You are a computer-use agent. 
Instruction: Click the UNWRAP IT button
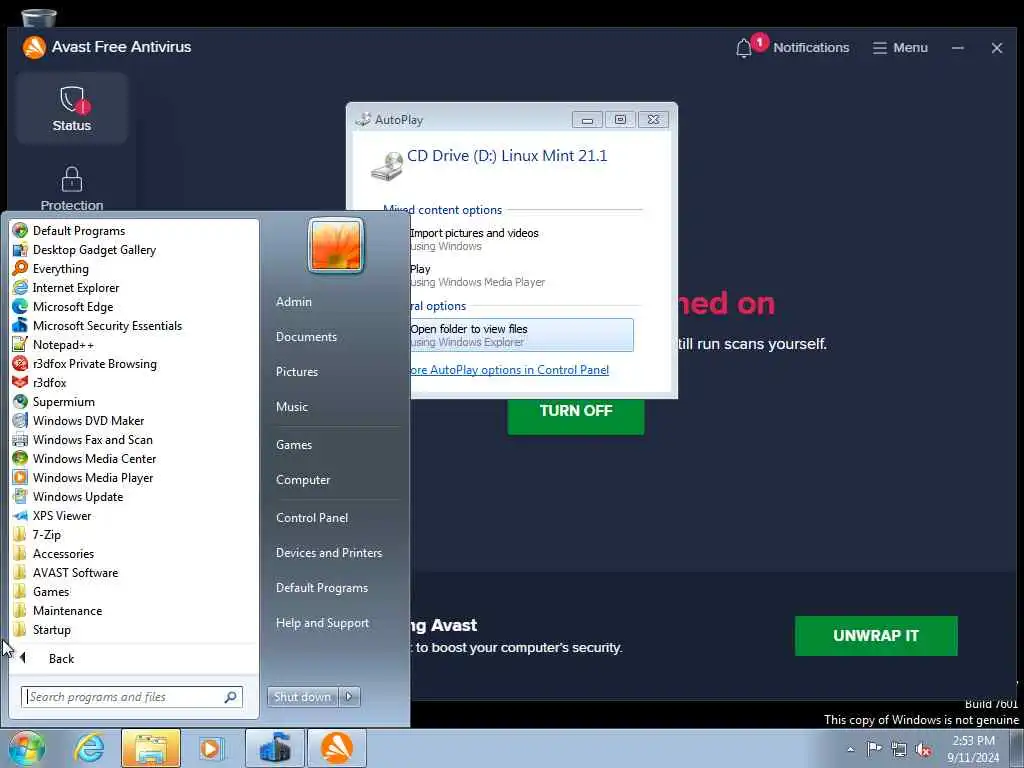tap(876, 635)
